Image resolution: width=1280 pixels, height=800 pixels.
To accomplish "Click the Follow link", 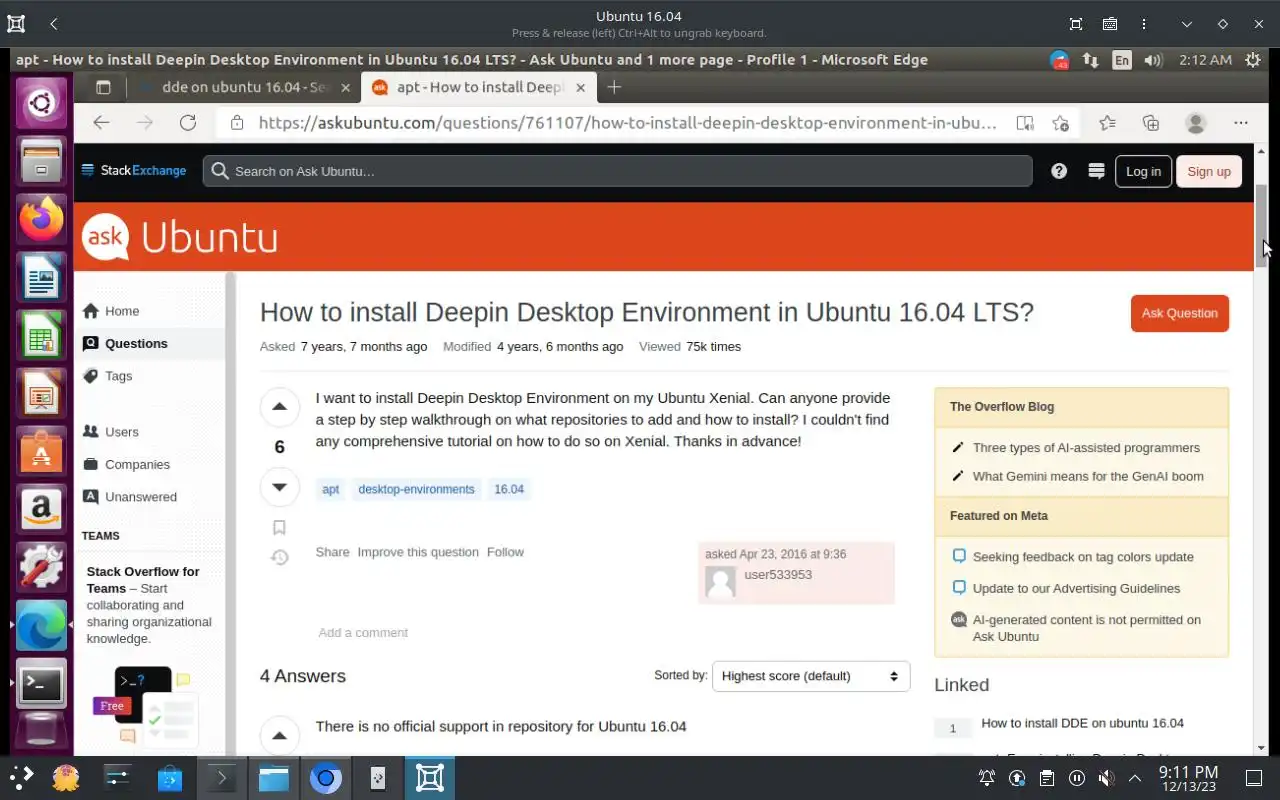I will 505,552.
